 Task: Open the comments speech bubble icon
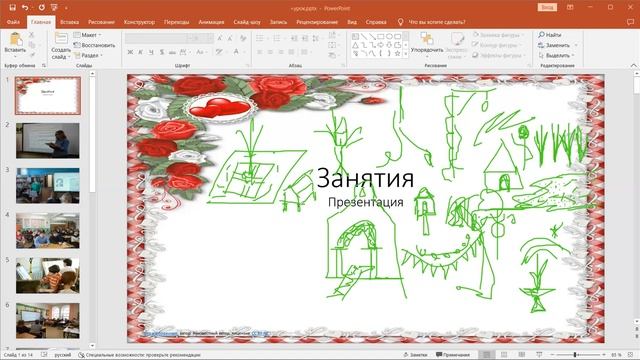[x=631, y=22]
